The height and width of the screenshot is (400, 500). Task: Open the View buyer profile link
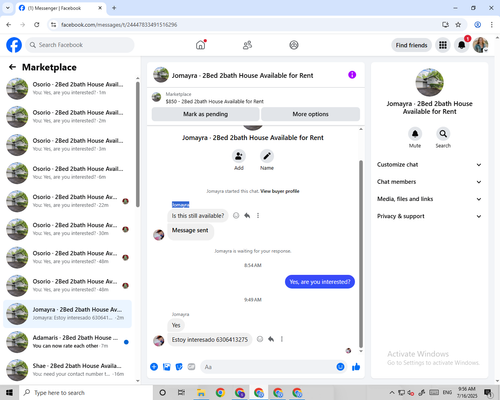(280, 191)
